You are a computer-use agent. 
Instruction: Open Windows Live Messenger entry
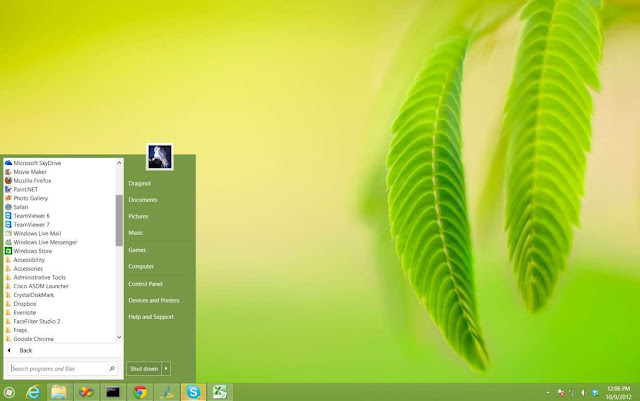point(41,242)
